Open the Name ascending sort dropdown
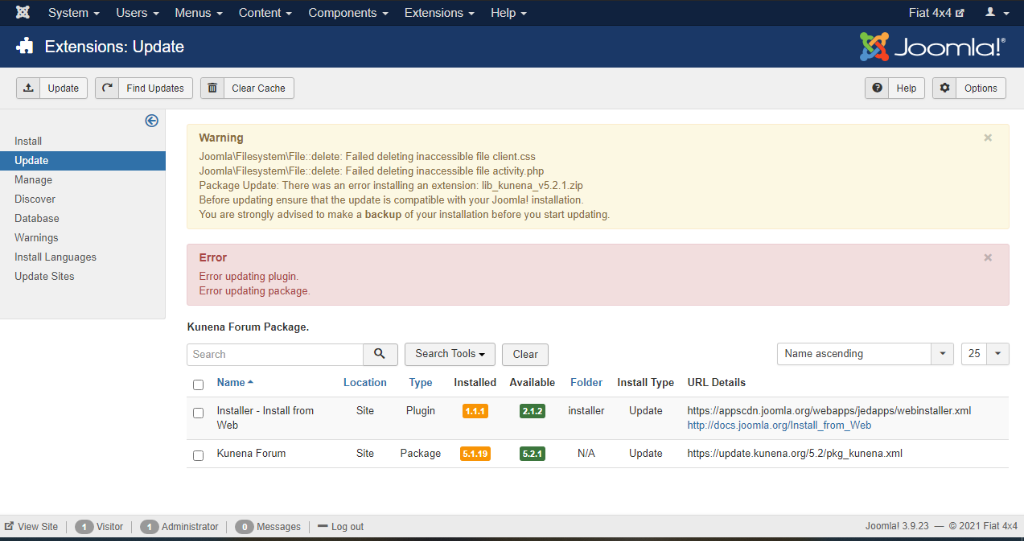Image resolution: width=1024 pixels, height=541 pixels. click(x=865, y=353)
